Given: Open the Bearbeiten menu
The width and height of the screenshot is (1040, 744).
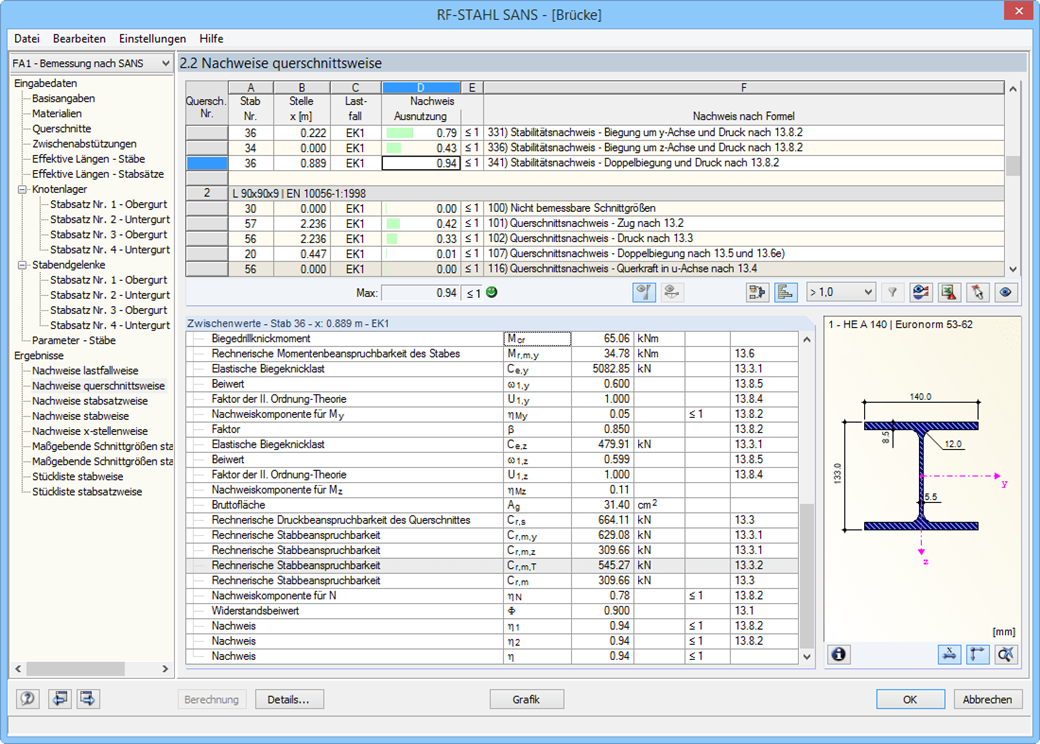Looking at the screenshot, I should (x=79, y=39).
